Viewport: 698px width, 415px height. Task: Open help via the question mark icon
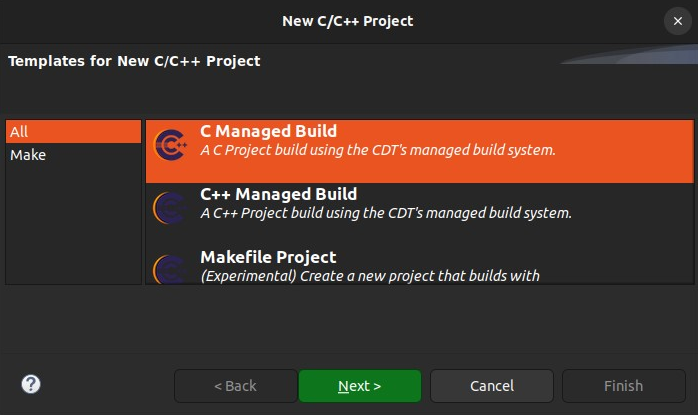coord(31,384)
